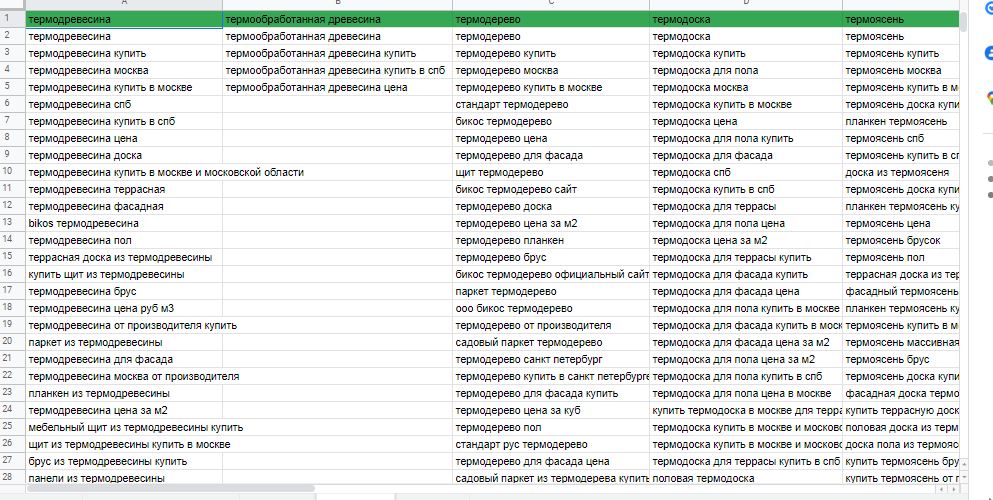
Task: Select cell 'щит термодерево'
Action: [551, 172]
